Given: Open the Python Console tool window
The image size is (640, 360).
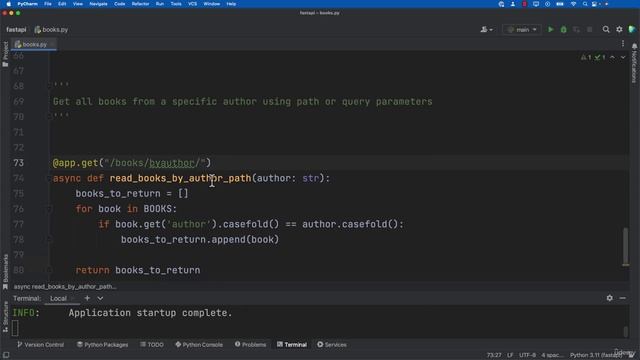Looking at the screenshot, I should 199,344.
